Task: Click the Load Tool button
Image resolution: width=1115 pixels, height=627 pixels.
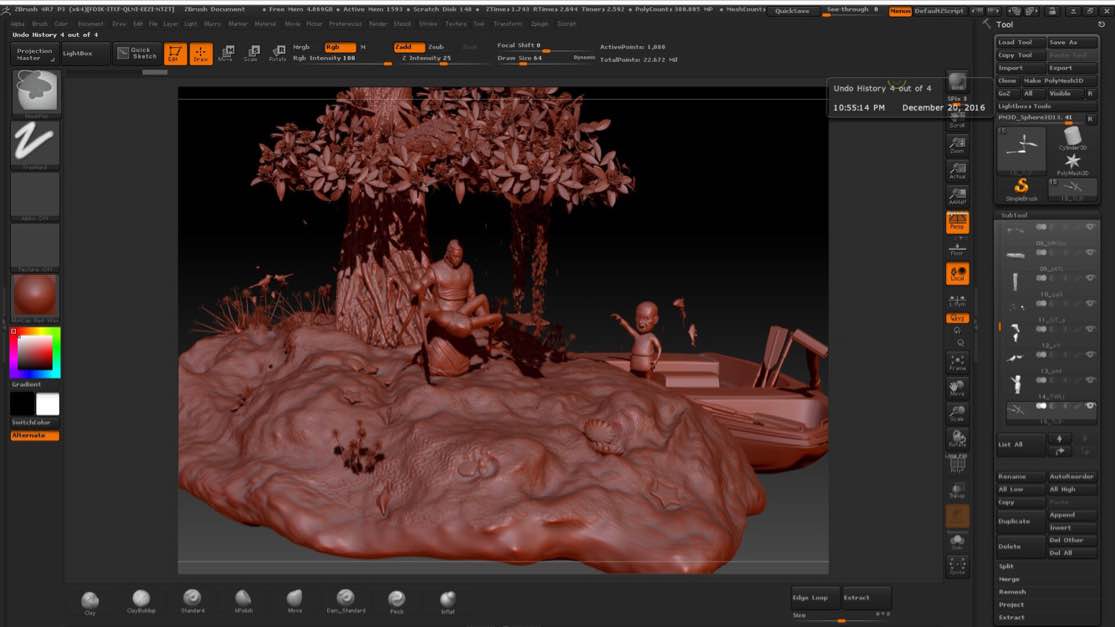Action: [1020, 43]
